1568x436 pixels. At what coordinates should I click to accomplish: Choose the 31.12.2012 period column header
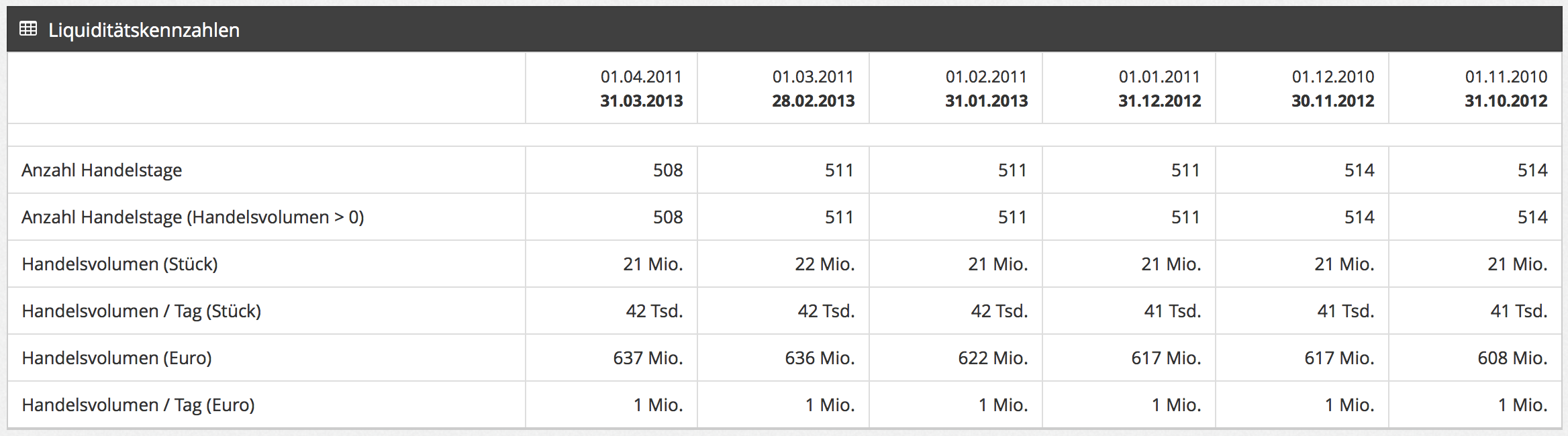click(1159, 89)
